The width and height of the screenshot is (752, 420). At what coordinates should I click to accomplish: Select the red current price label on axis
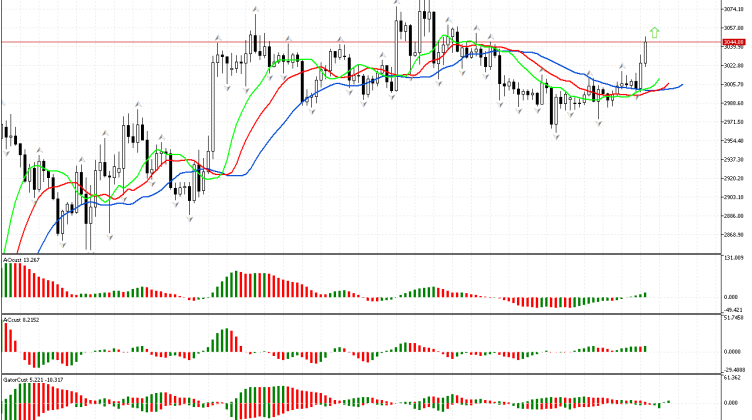click(734, 42)
